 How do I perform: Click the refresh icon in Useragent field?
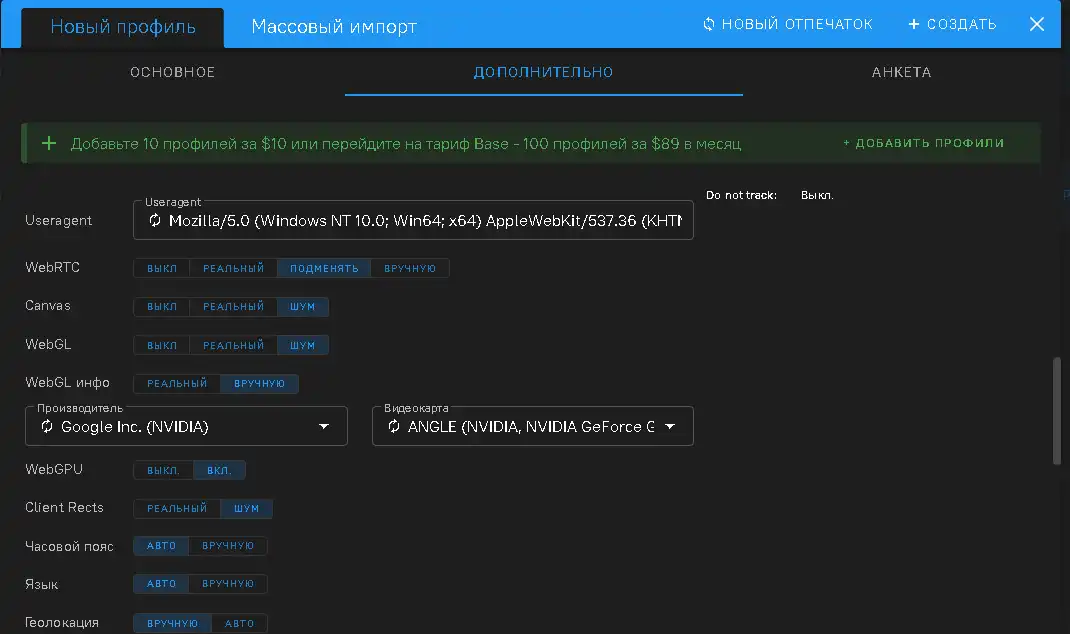point(155,220)
